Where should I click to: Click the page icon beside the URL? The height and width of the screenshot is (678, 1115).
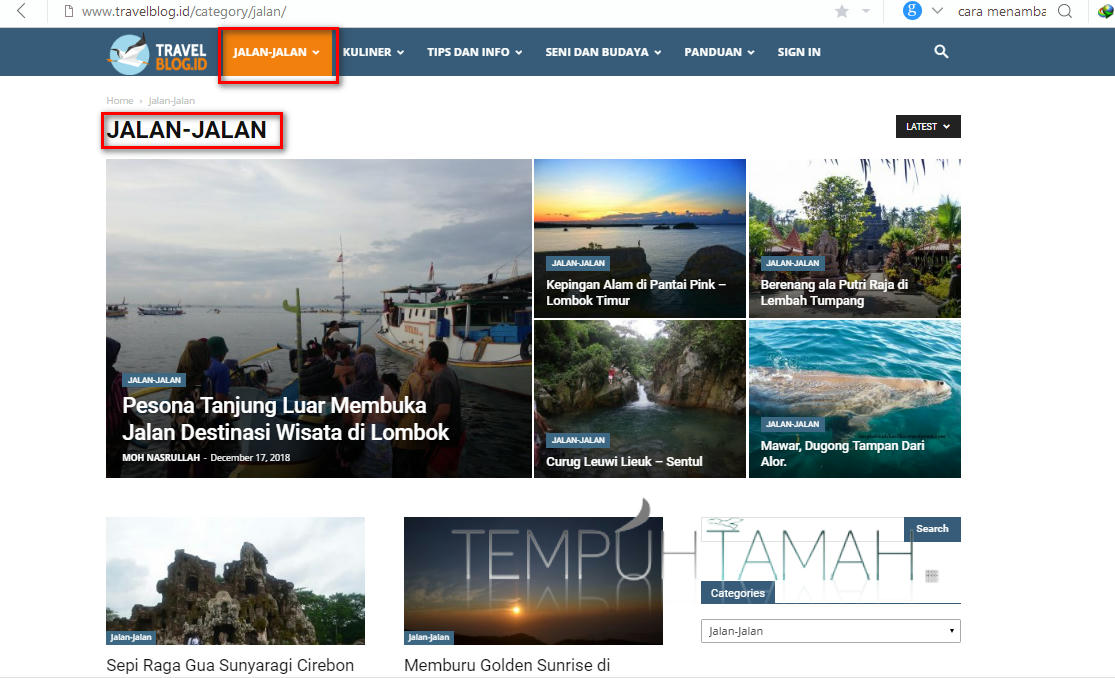pos(68,12)
